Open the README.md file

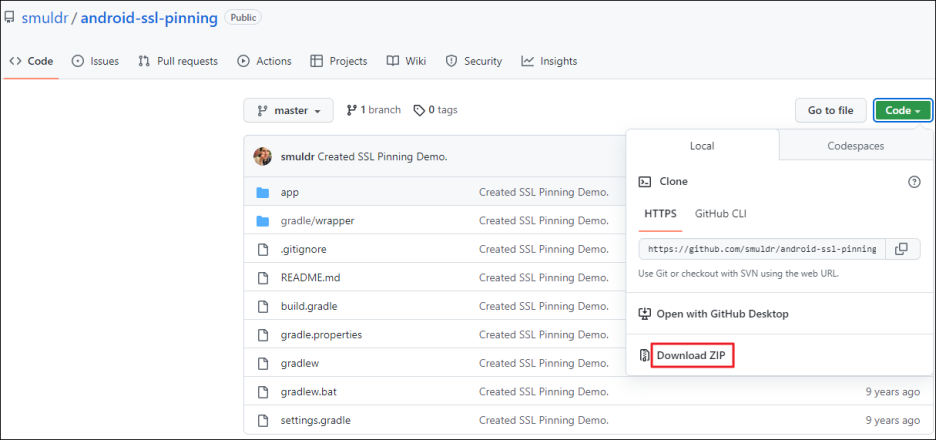[310, 278]
